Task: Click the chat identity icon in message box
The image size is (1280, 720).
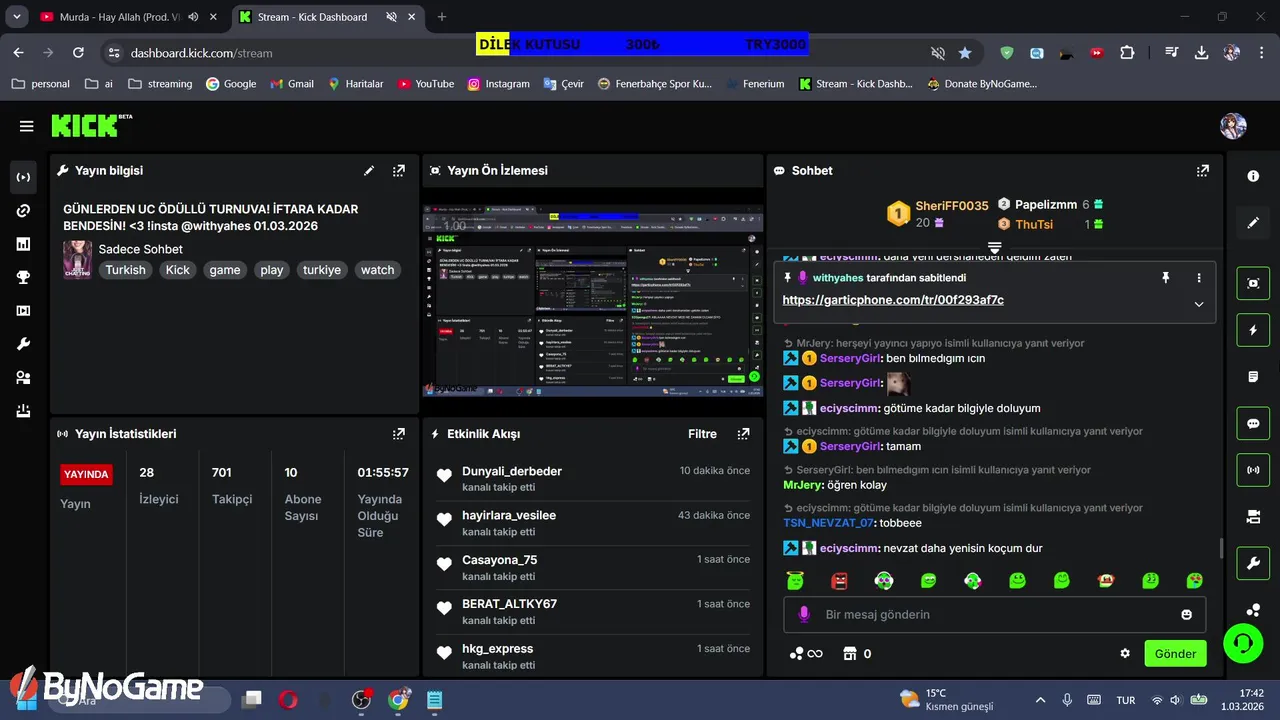Action: click(803, 615)
